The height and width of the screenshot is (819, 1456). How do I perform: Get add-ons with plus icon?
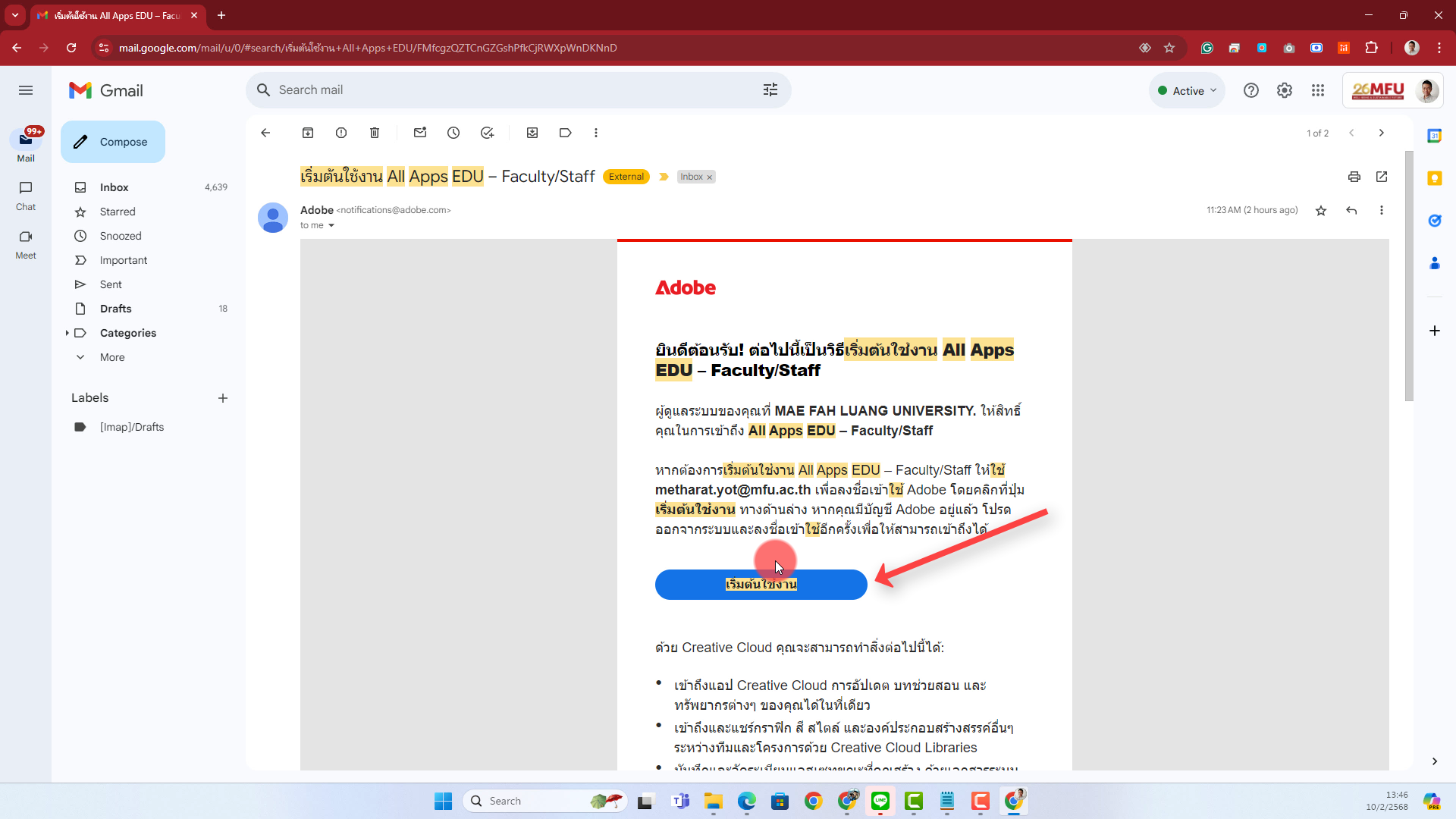tap(1435, 331)
